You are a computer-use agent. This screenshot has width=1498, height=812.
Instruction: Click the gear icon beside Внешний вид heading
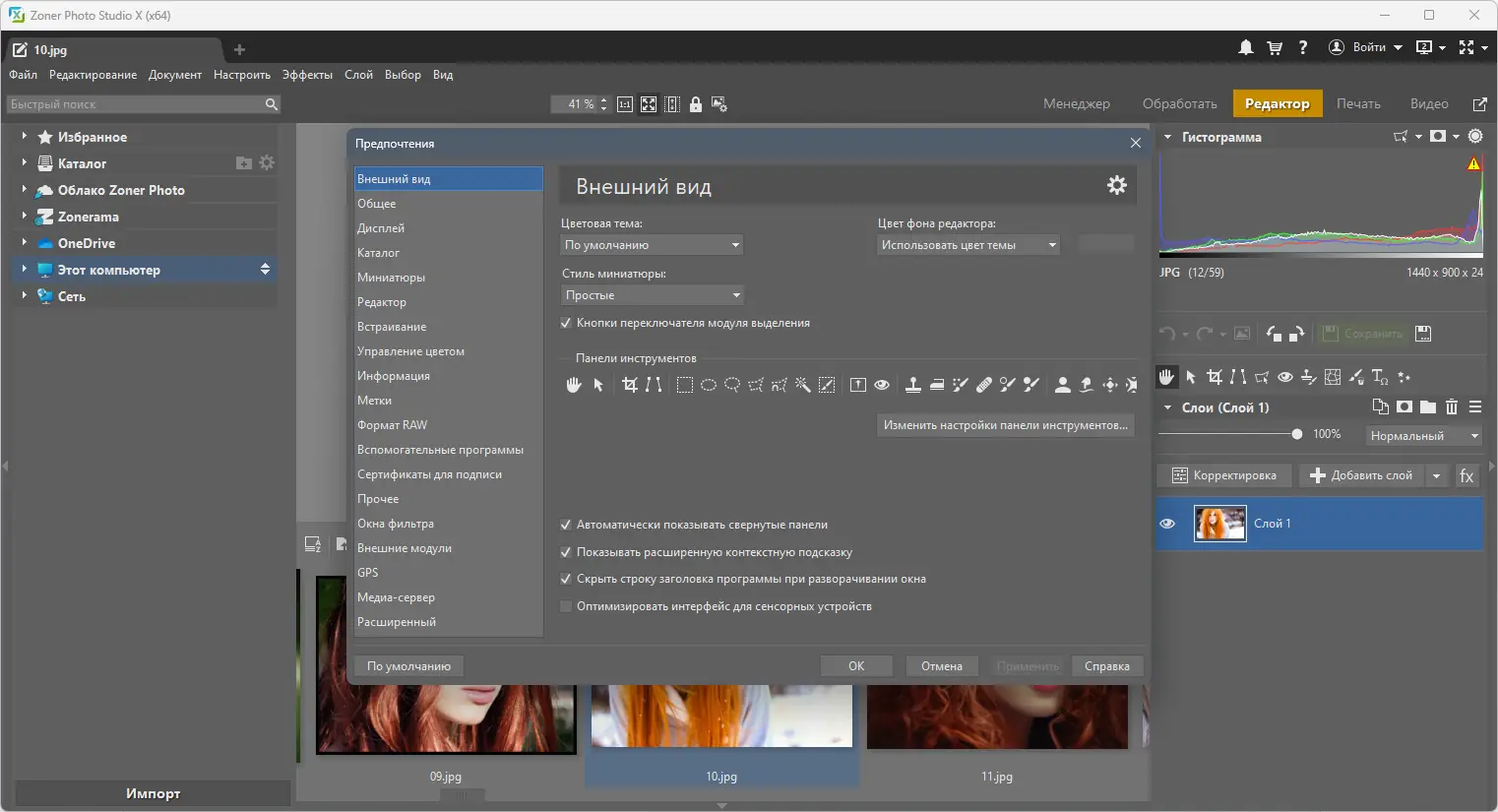[1116, 185]
